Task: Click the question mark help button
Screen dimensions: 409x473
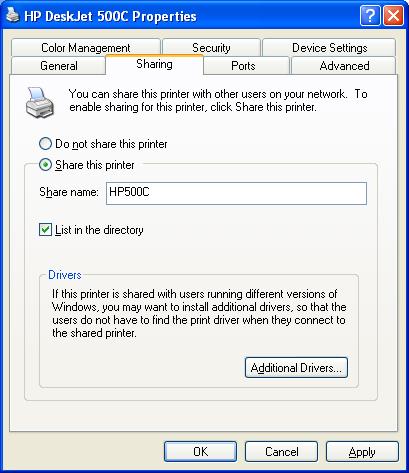Action: click(x=370, y=15)
